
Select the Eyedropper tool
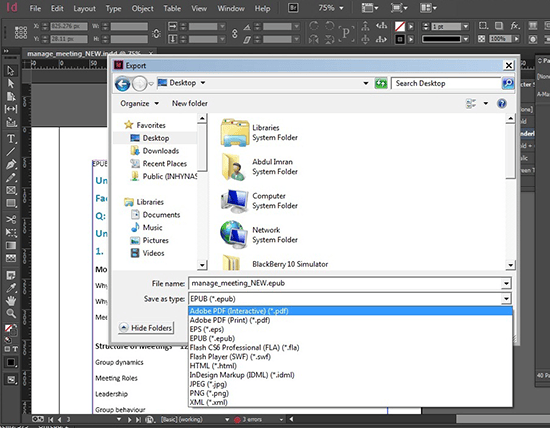coord(11,288)
